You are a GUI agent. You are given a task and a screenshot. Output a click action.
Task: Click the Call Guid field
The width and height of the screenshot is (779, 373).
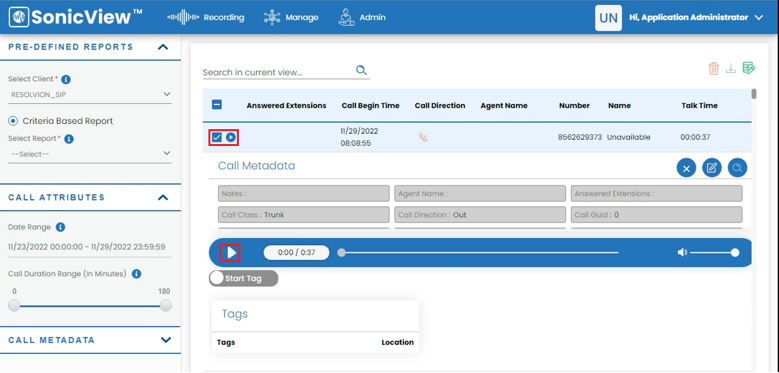coord(656,215)
